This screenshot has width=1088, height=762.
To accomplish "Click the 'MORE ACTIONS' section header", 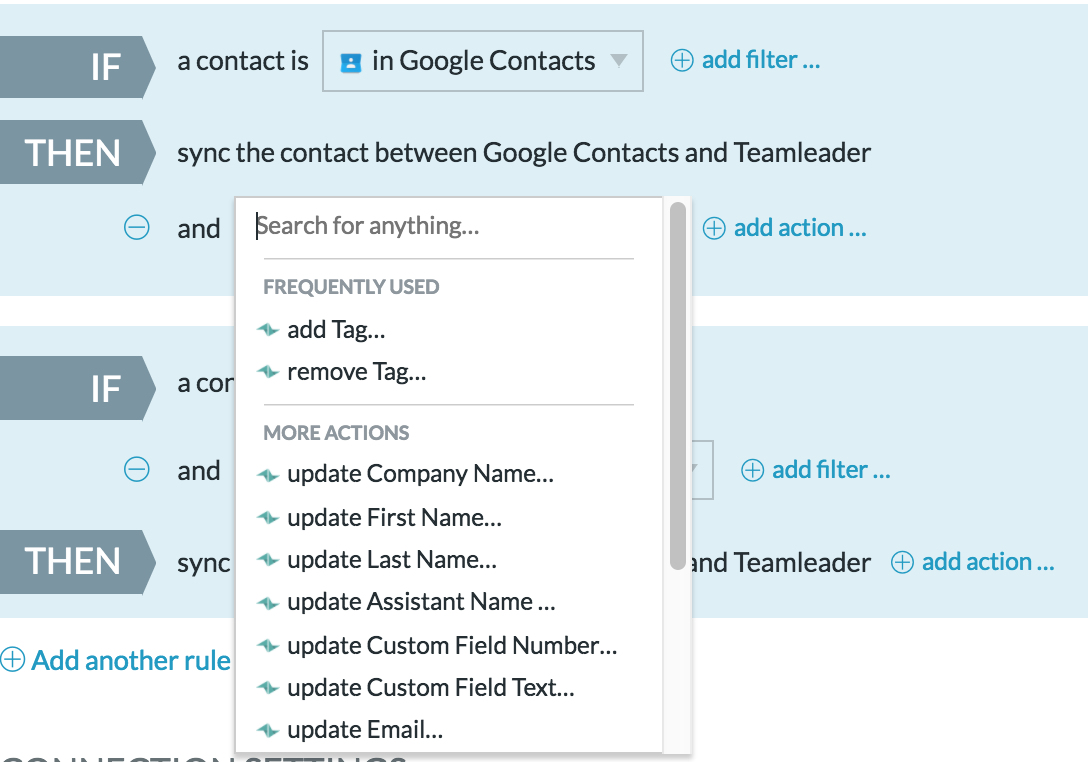I will (337, 432).
